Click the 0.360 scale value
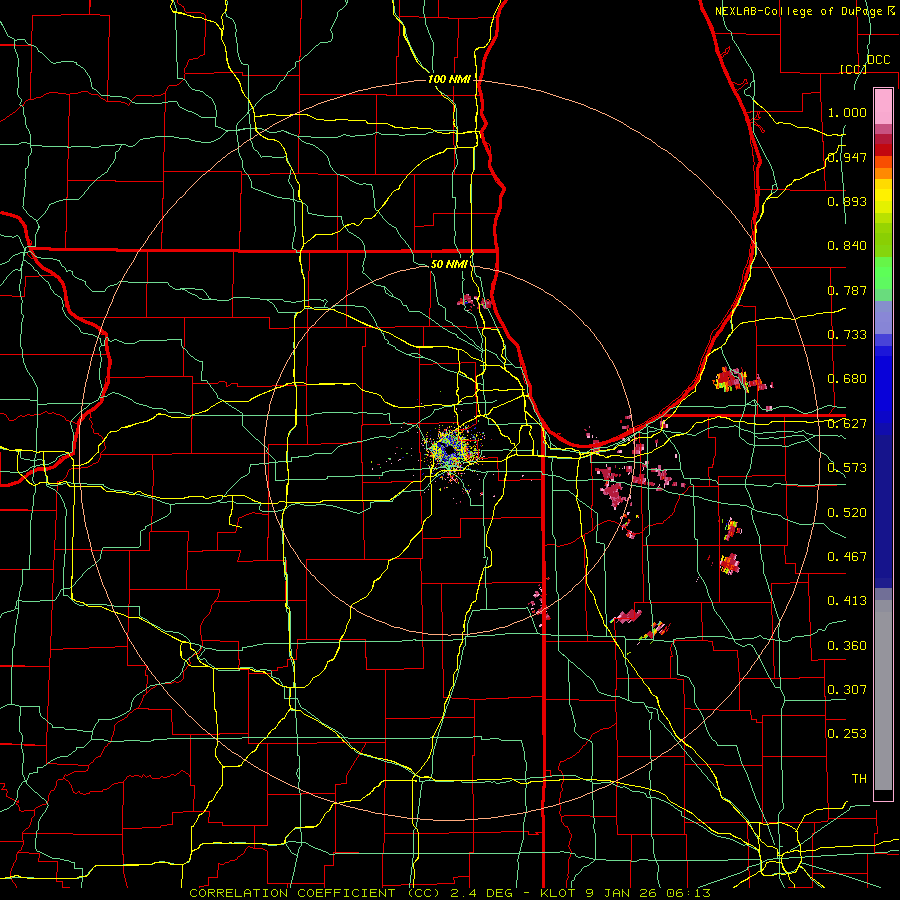This screenshot has width=900, height=900. pyautogui.click(x=847, y=646)
